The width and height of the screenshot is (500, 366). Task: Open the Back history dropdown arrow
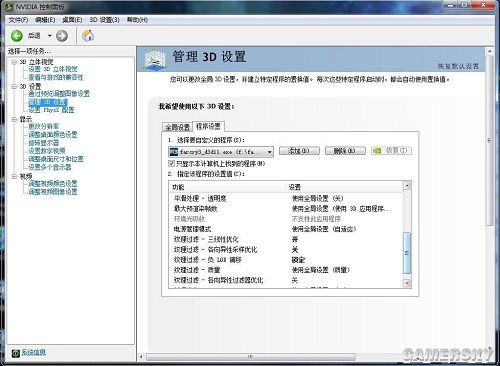click(x=49, y=36)
